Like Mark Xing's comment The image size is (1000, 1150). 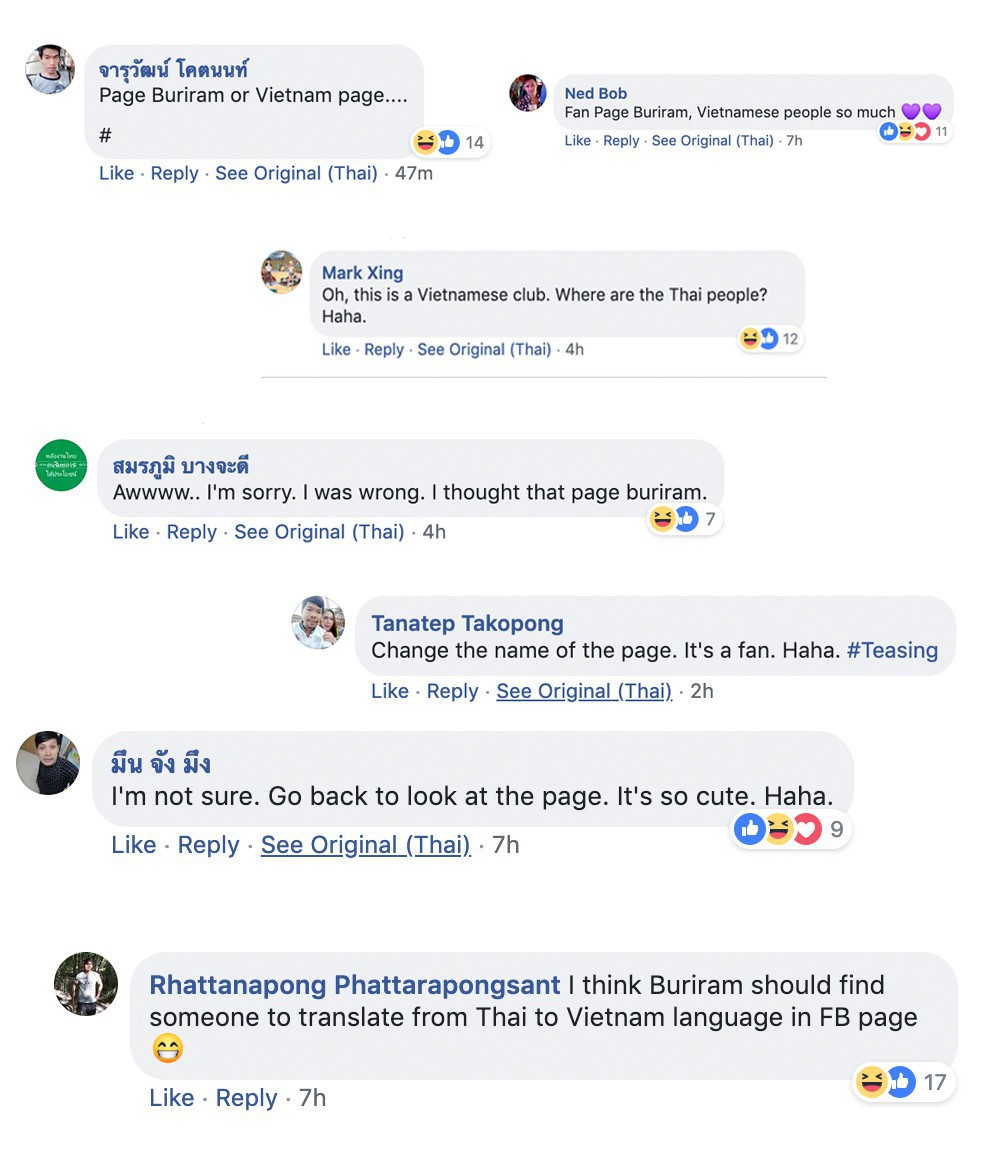tap(336, 349)
